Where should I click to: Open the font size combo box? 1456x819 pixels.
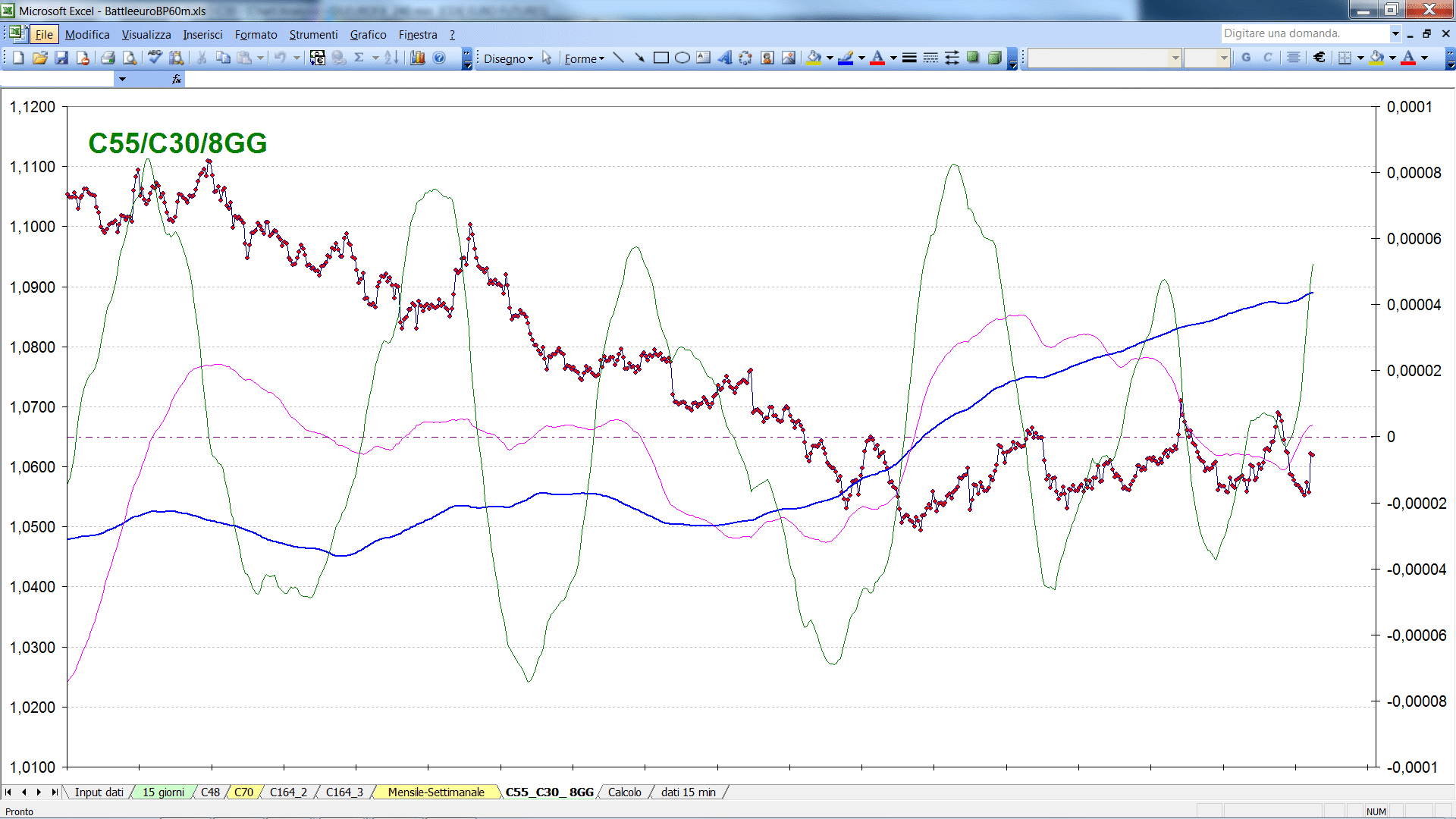coord(1207,58)
